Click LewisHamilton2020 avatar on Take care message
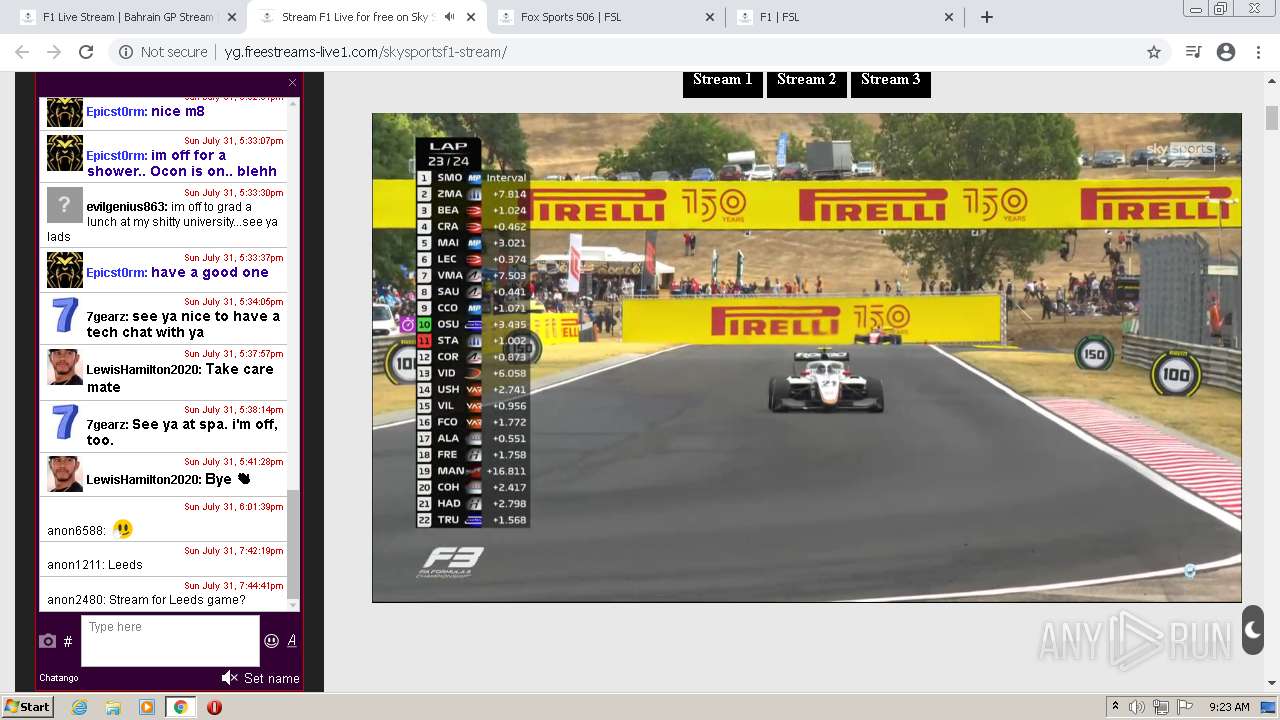Image resolution: width=1280 pixels, height=720 pixels. click(x=65, y=367)
